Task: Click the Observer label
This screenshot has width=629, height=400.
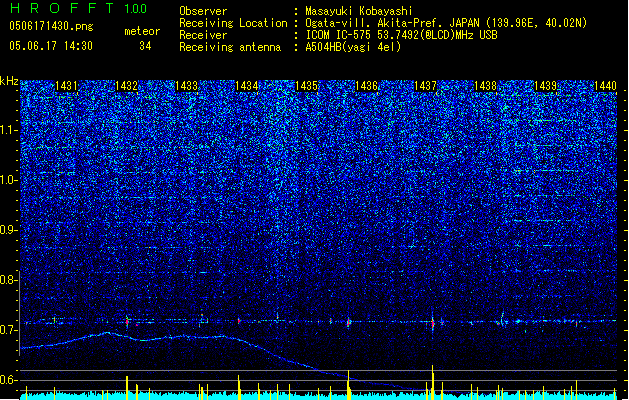Action: click(203, 11)
